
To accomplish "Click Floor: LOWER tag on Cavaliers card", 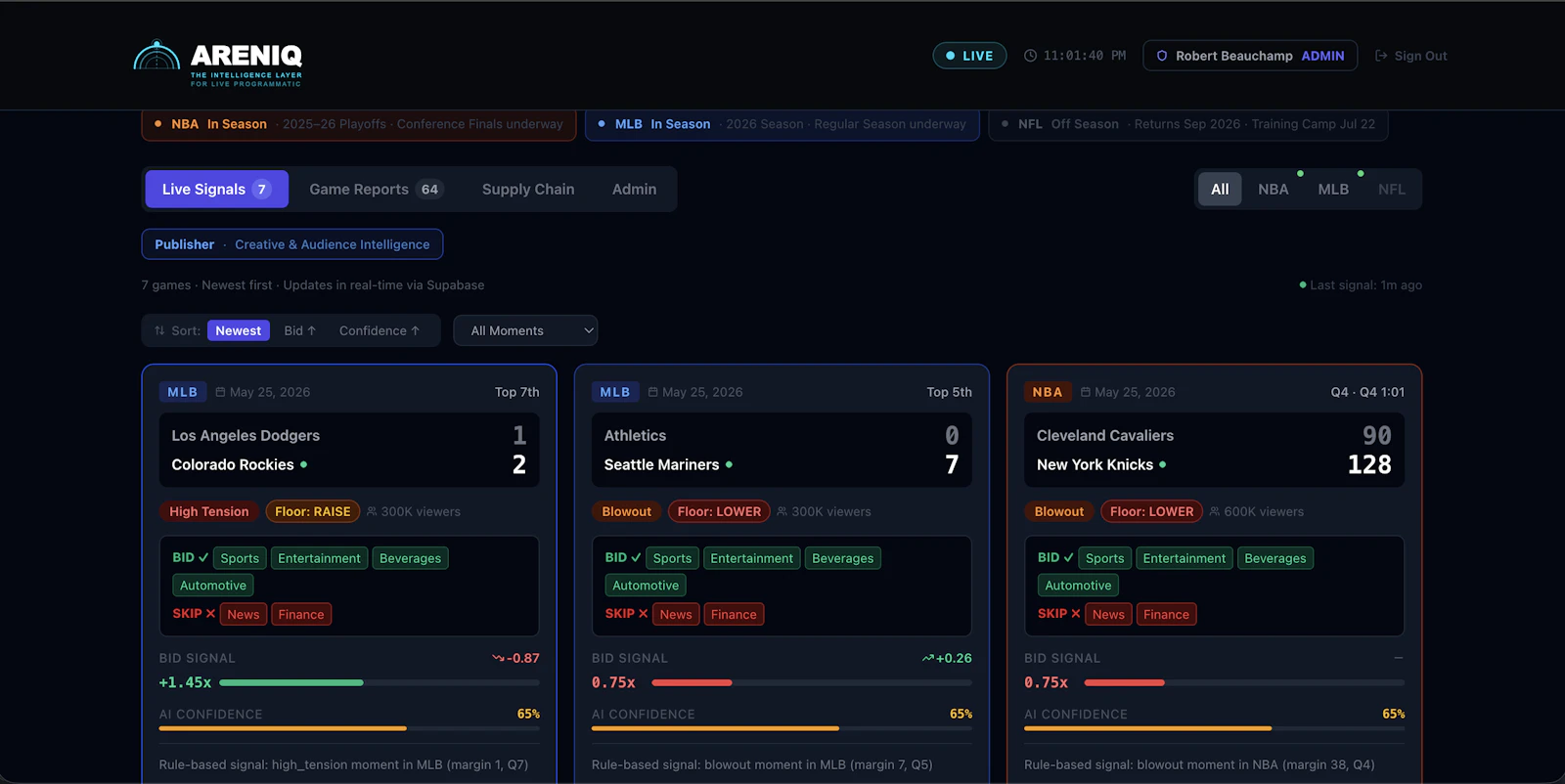I will [x=1152, y=511].
